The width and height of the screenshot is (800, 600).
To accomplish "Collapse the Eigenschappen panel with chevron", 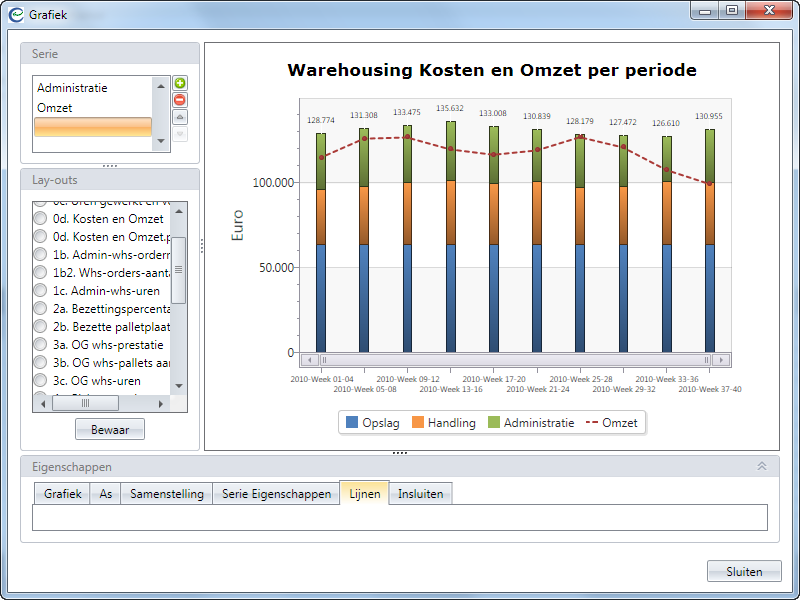I will [761, 466].
